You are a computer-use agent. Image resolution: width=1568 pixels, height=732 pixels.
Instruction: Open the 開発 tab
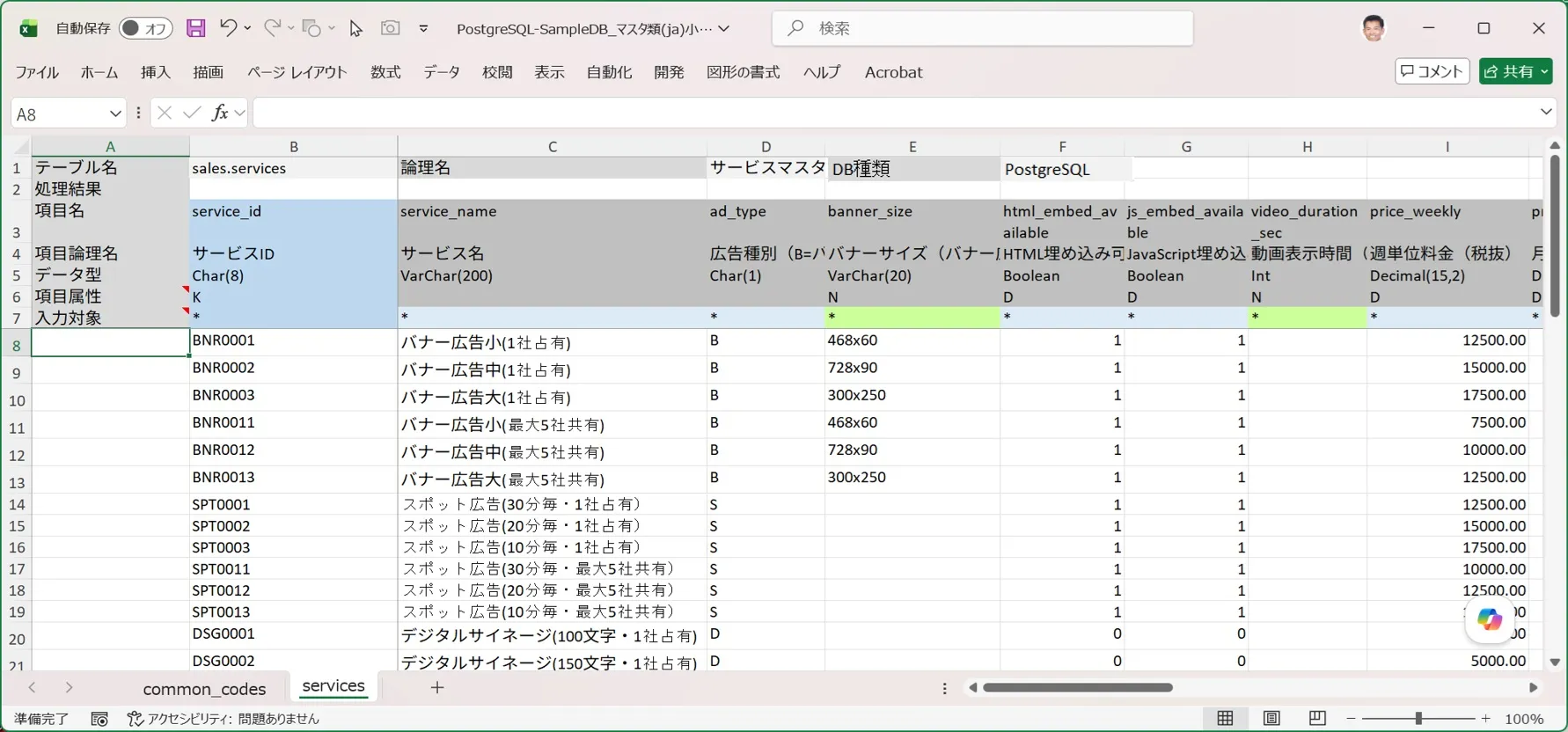coord(669,72)
